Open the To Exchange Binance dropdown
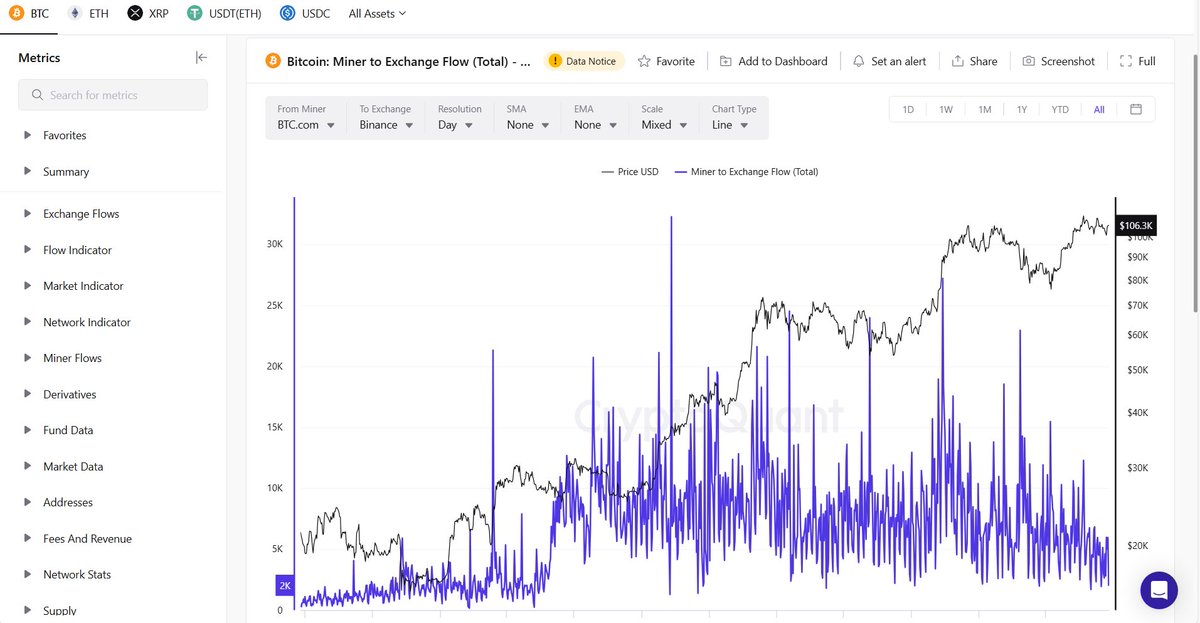1200x623 pixels. (x=387, y=117)
